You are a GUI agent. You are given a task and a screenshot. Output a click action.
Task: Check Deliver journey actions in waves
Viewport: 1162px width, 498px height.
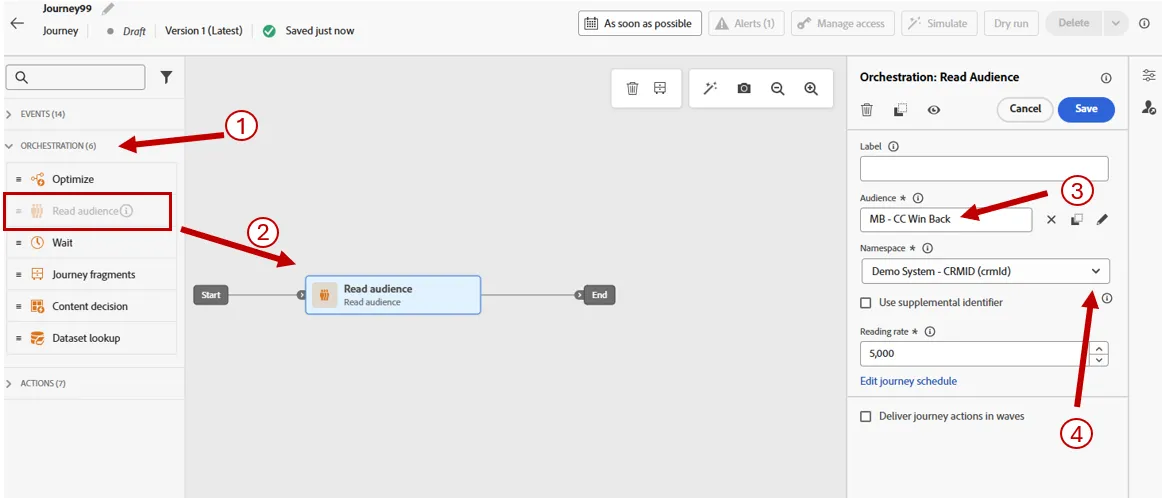click(x=865, y=416)
